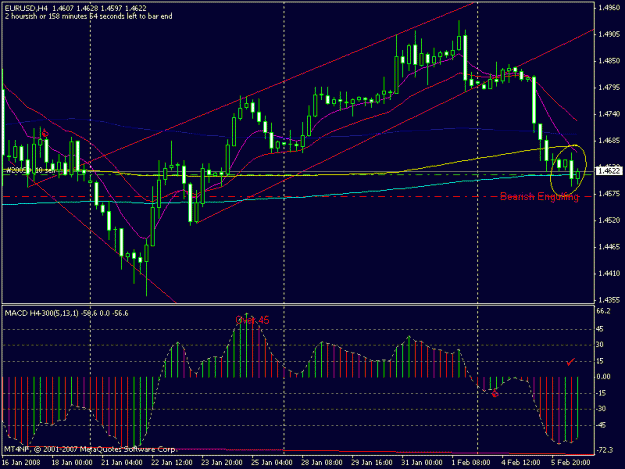Click the -72.3 MACD scale label

point(604,450)
